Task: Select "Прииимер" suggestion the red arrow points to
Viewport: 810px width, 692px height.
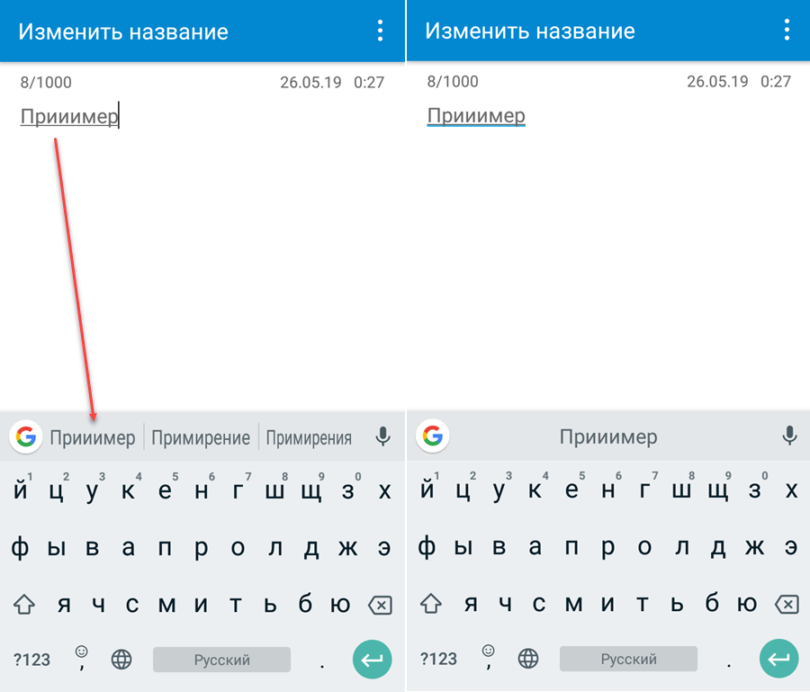Action: click(92, 438)
